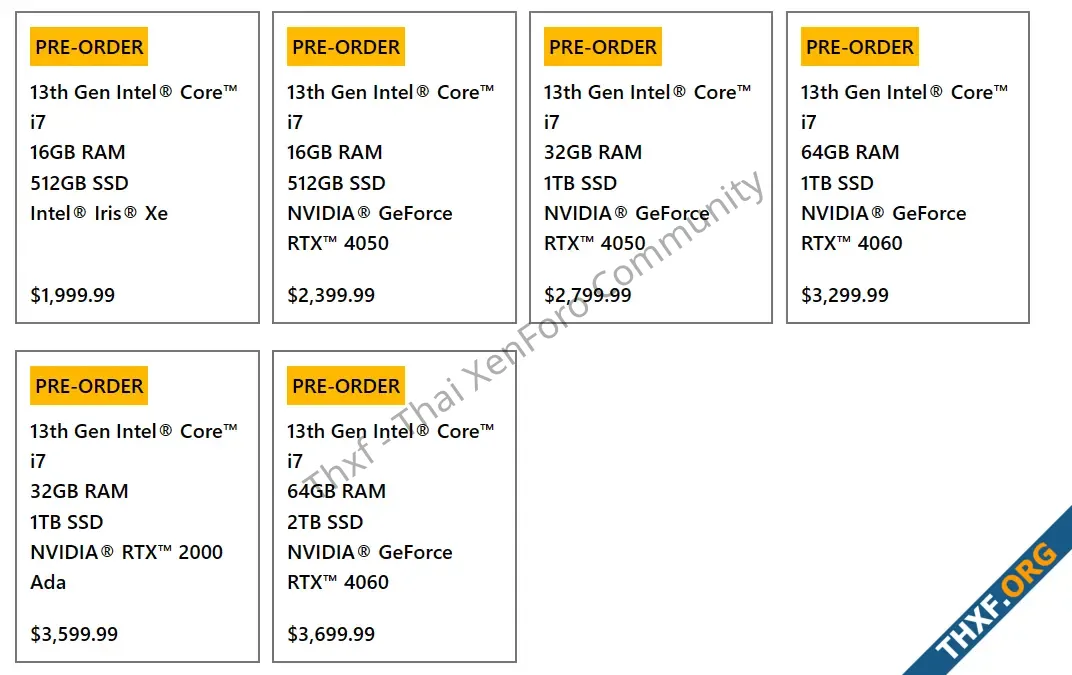Click PRE-ORDER badge on the $3,299.99 model

click(x=860, y=47)
